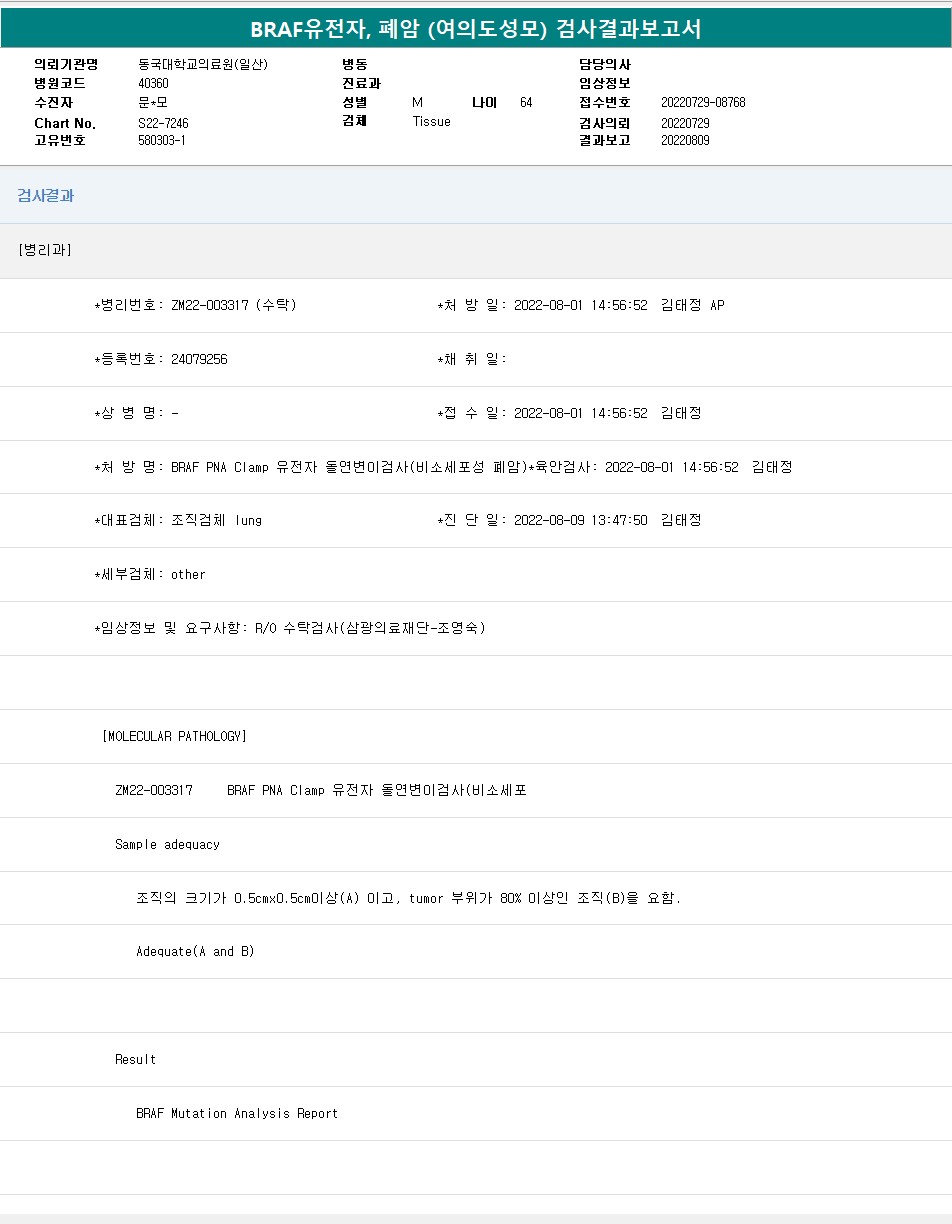Click the '검사결과' section heading

point(46,195)
